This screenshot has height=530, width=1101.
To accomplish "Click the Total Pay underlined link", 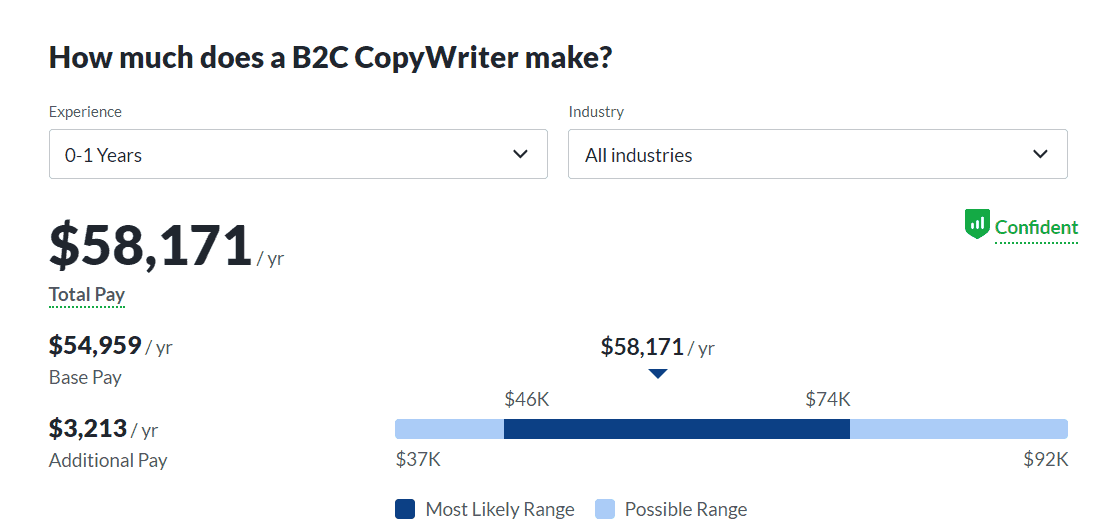I will (x=87, y=295).
